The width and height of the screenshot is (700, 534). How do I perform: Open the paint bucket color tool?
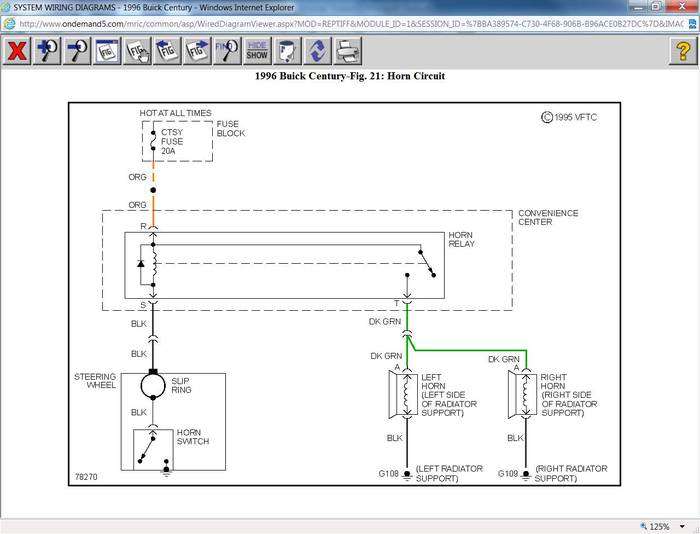click(288, 51)
